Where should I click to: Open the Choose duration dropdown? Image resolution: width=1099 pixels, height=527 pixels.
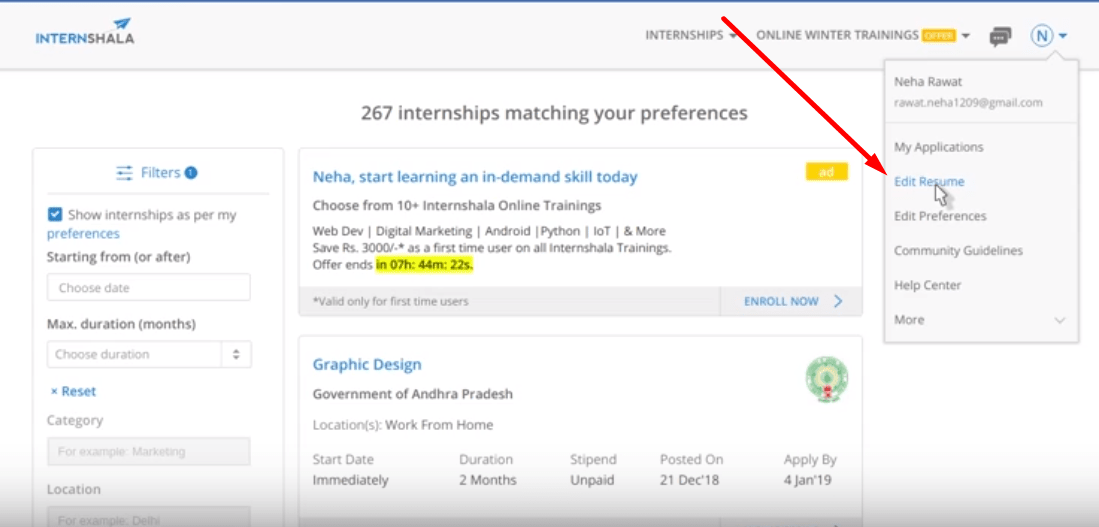click(x=149, y=354)
